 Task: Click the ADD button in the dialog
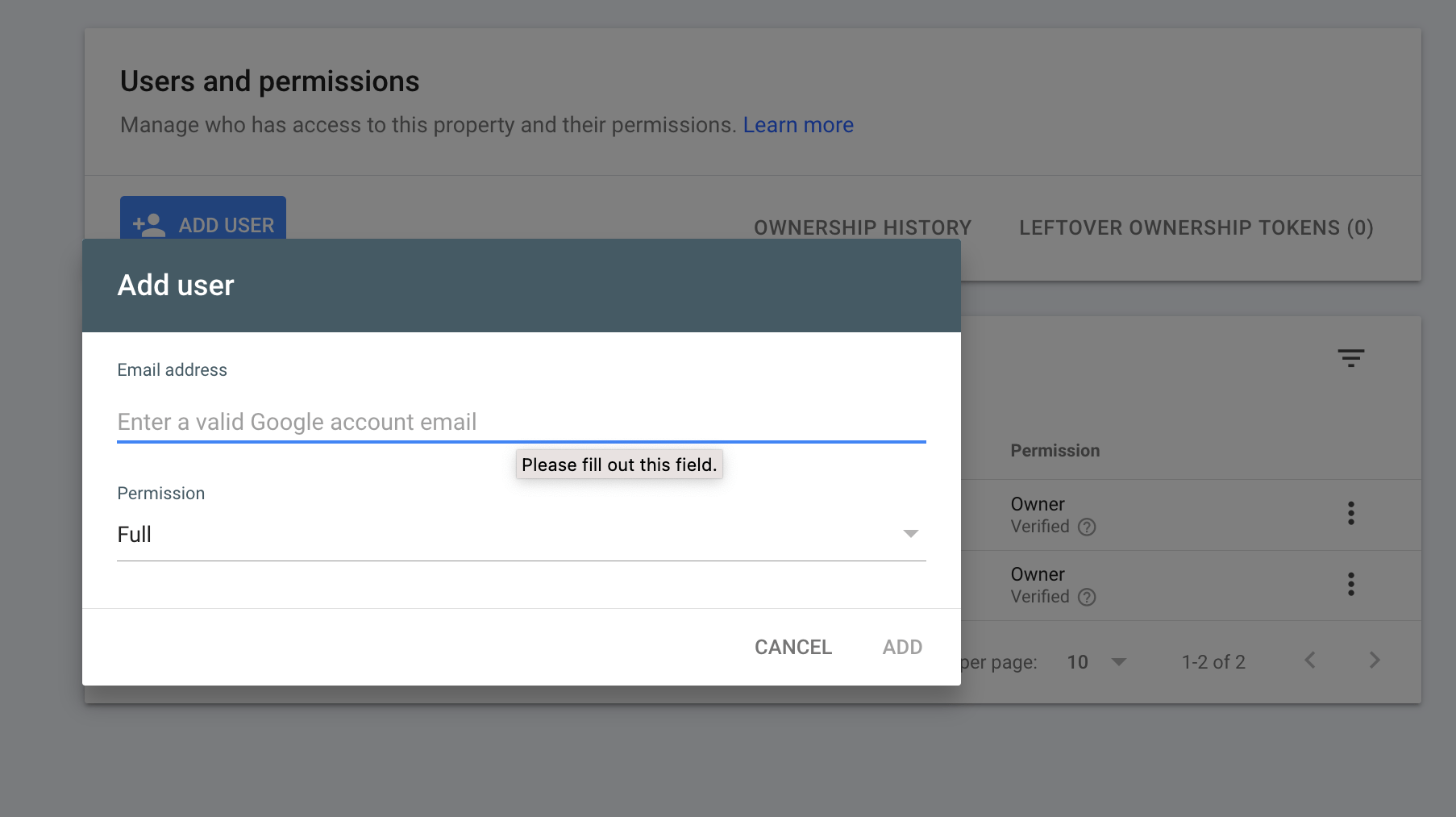pos(902,647)
